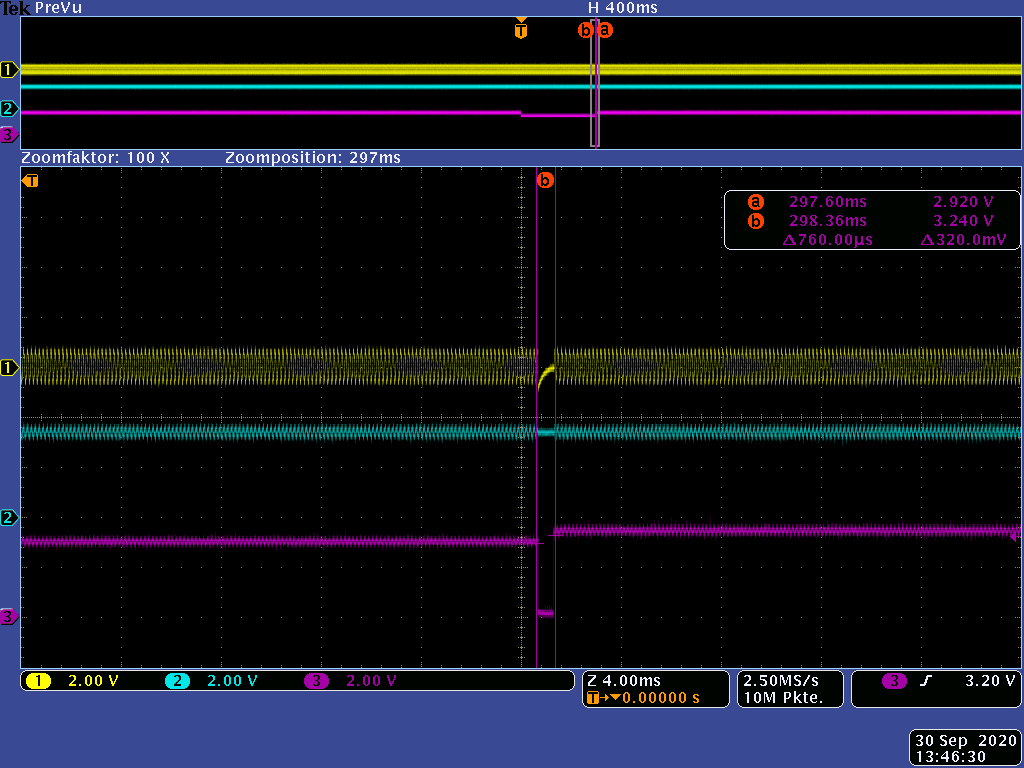Viewport: 1024px width, 768px height.
Task: Click cursor b time 298.36ms
Action: (827, 221)
